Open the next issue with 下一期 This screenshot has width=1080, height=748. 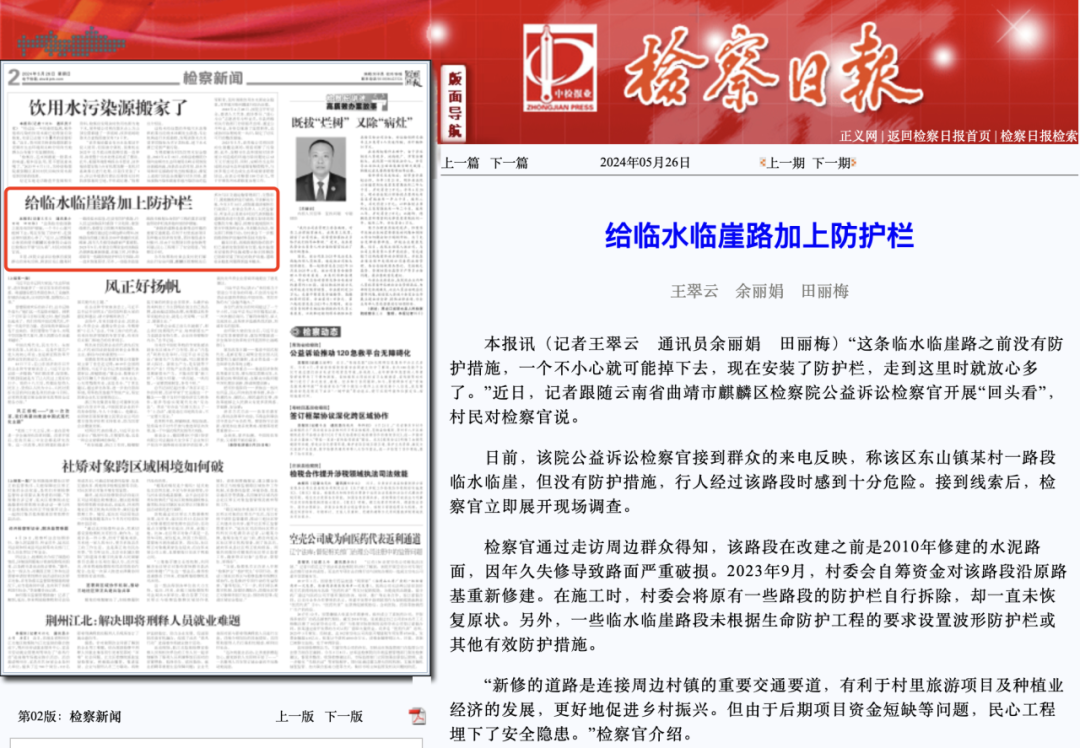tap(832, 163)
